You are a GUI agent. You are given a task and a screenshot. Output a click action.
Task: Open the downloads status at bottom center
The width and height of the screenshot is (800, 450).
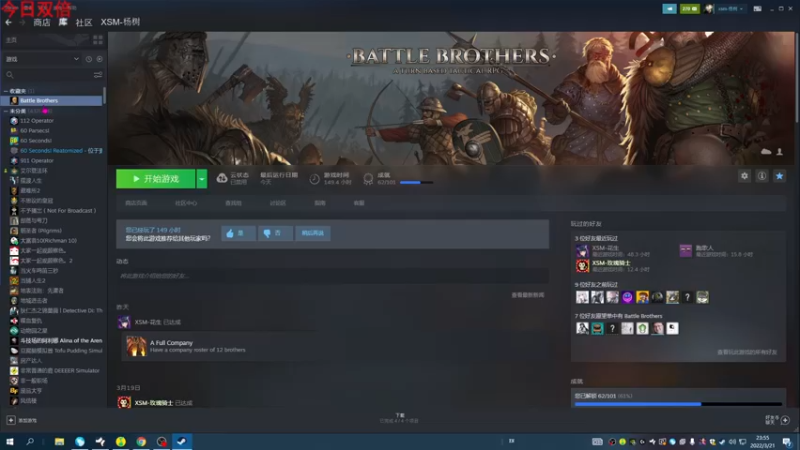tap(399, 418)
